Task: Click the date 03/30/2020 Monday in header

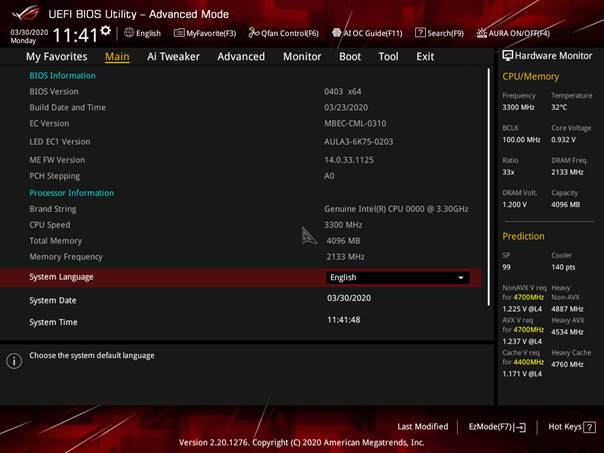Action: point(29,36)
